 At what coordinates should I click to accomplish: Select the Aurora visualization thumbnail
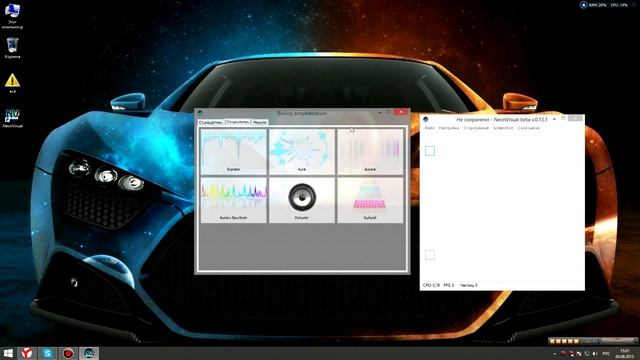[370, 152]
